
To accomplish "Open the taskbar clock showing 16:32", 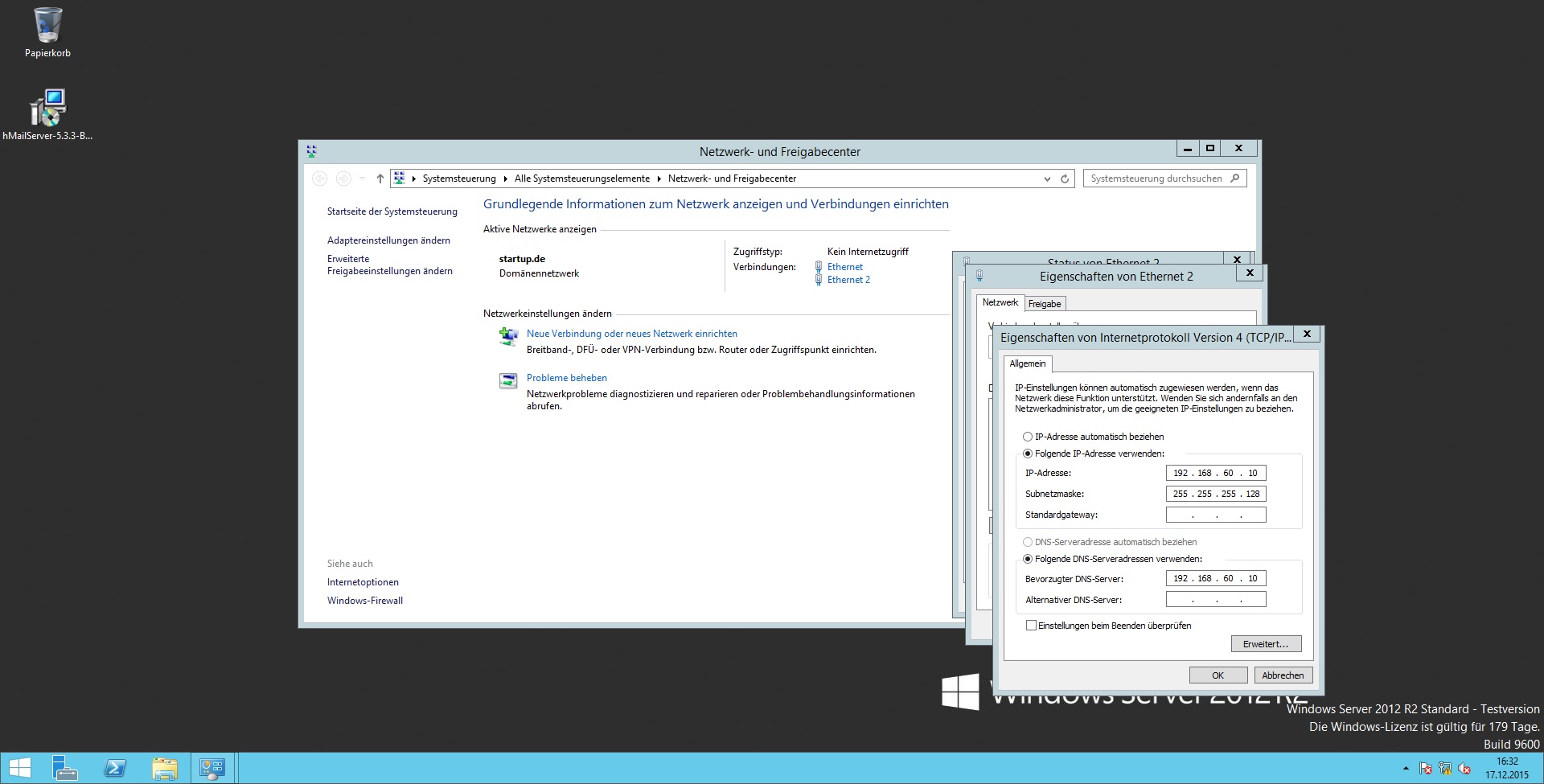I will 1507,768.
